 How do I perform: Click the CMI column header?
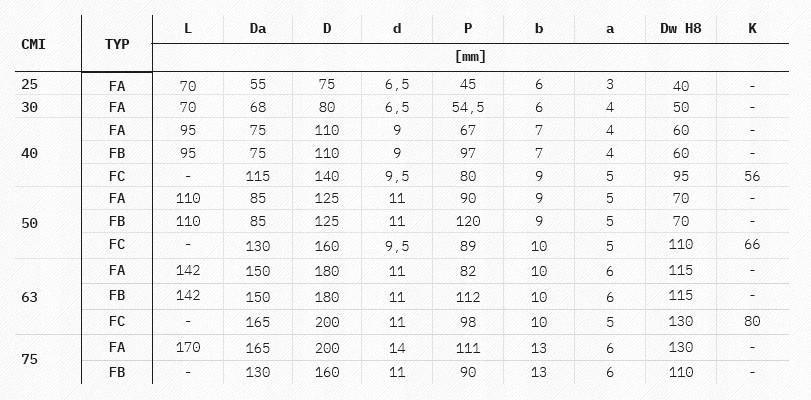click(x=33, y=45)
